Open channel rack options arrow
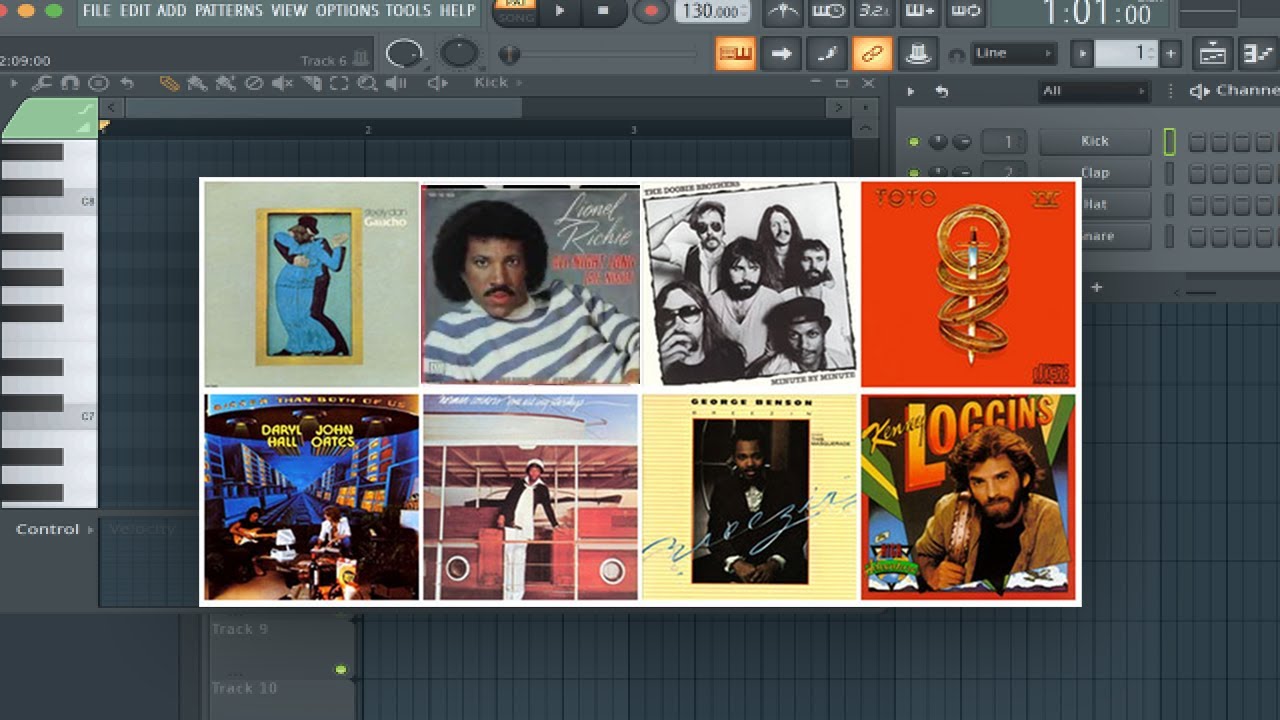Screen dimensions: 1280x720 910,91
